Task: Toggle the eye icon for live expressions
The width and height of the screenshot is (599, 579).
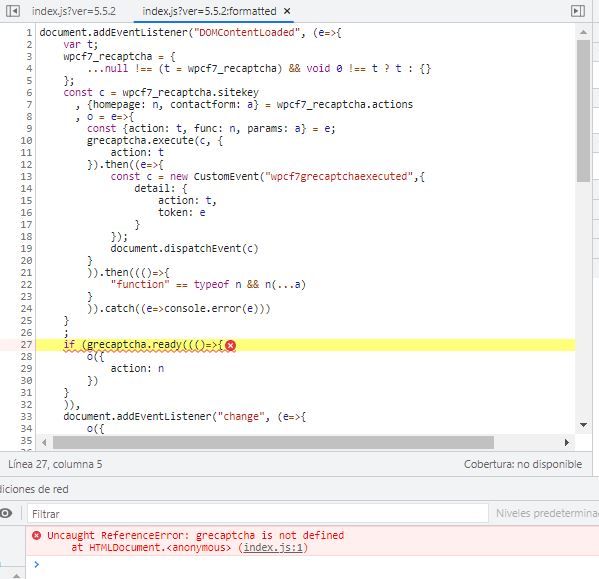Action: coord(6,513)
